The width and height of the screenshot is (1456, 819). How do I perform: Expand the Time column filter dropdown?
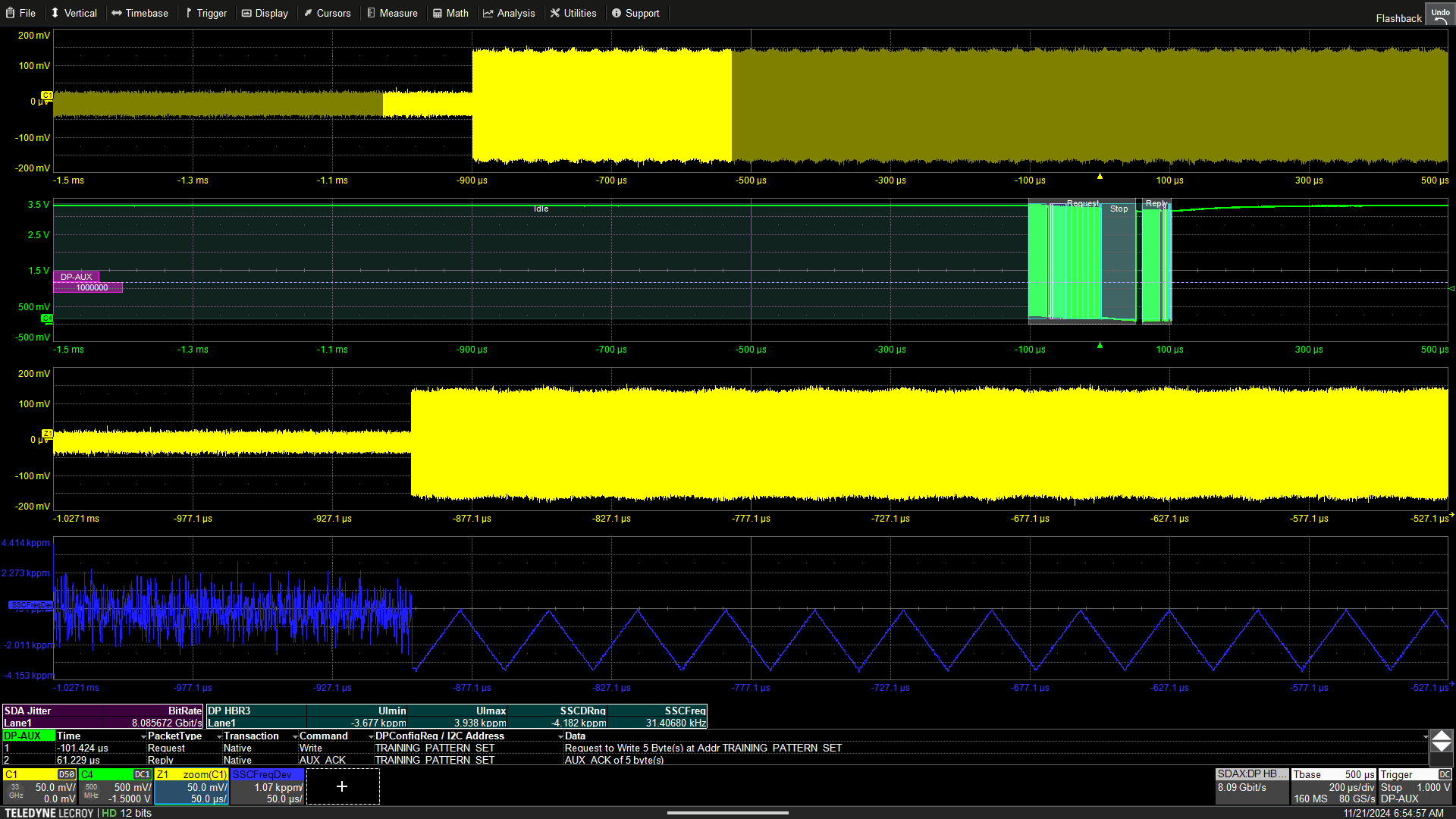coord(143,736)
